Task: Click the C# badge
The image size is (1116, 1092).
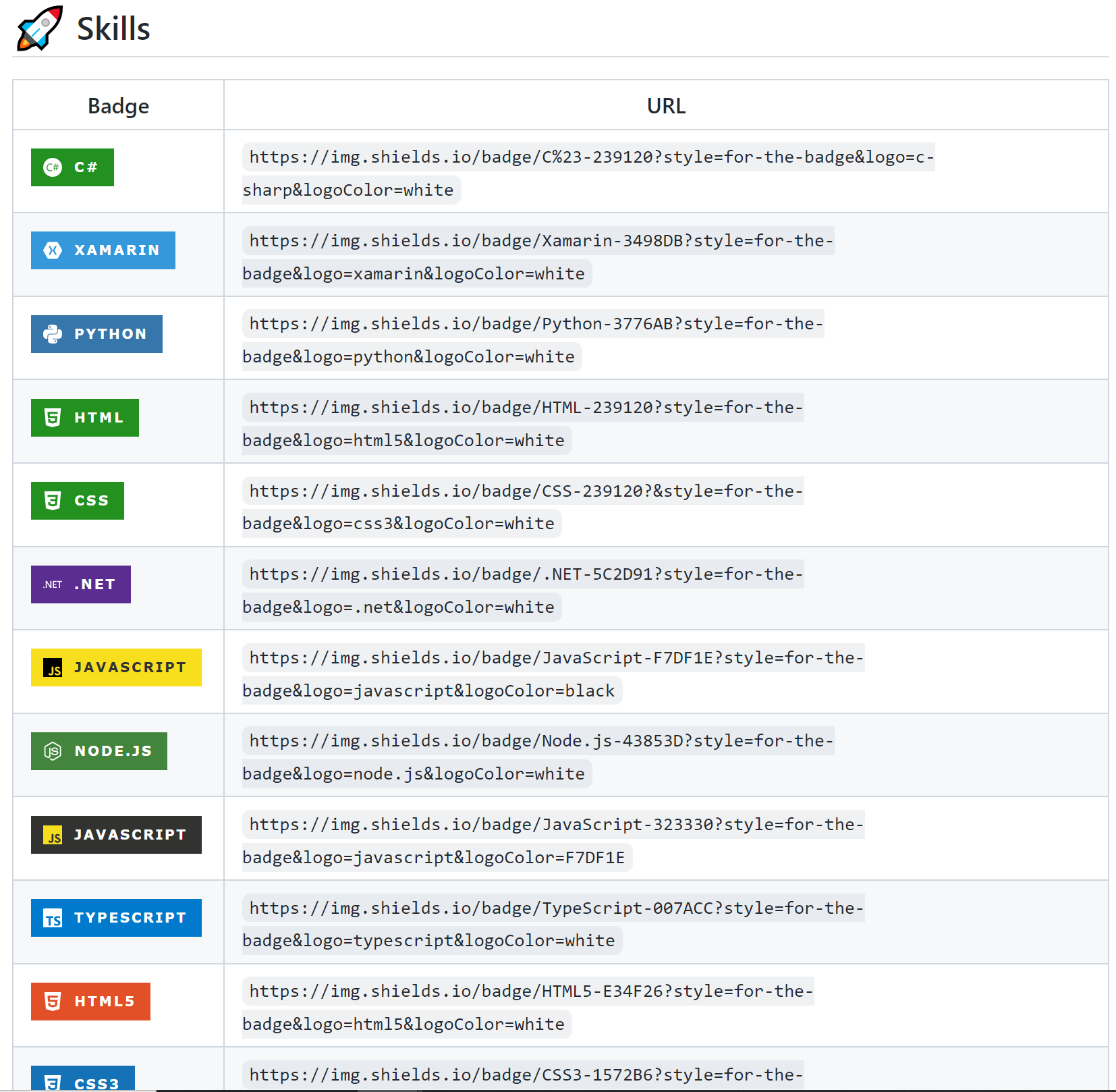Action: coord(72,167)
